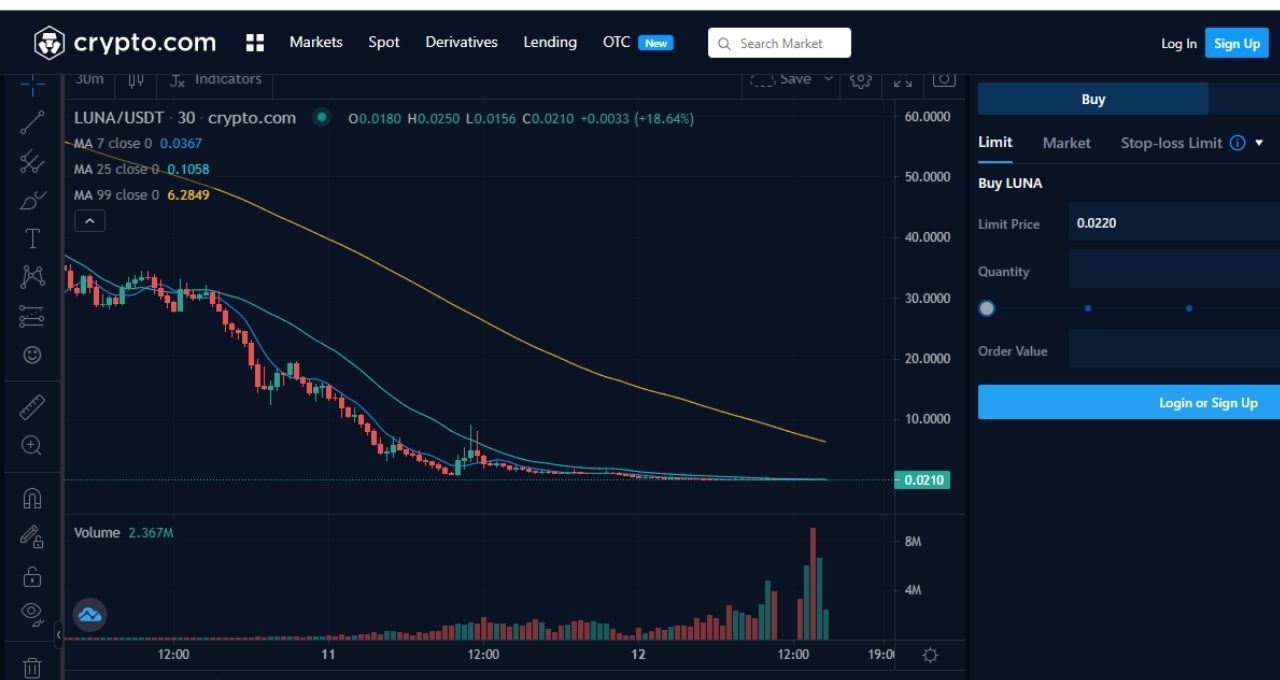Take a chart snapshot with camera icon
Viewport: 1280px width, 680px height.
click(944, 79)
